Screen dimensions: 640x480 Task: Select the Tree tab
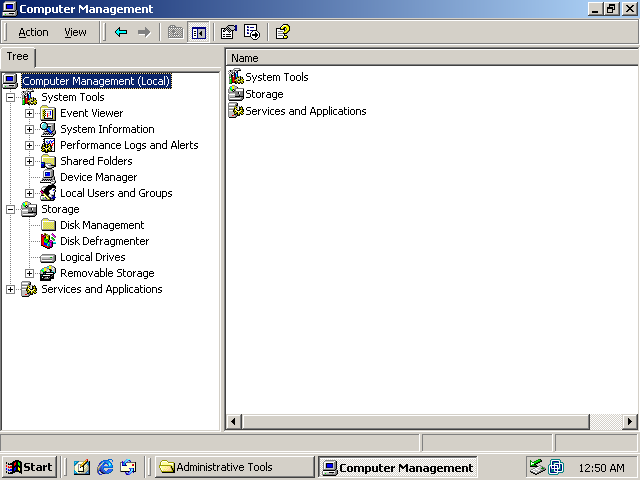(18, 57)
